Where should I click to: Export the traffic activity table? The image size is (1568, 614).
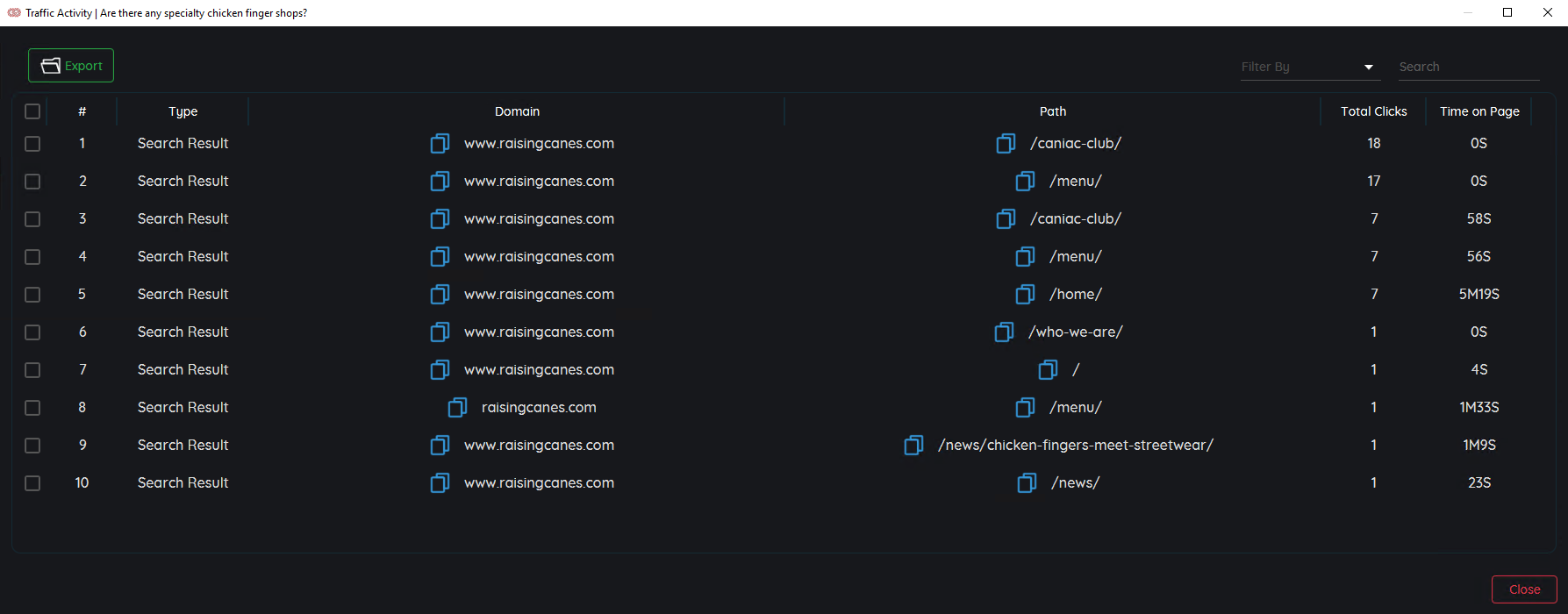click(71, 66)
